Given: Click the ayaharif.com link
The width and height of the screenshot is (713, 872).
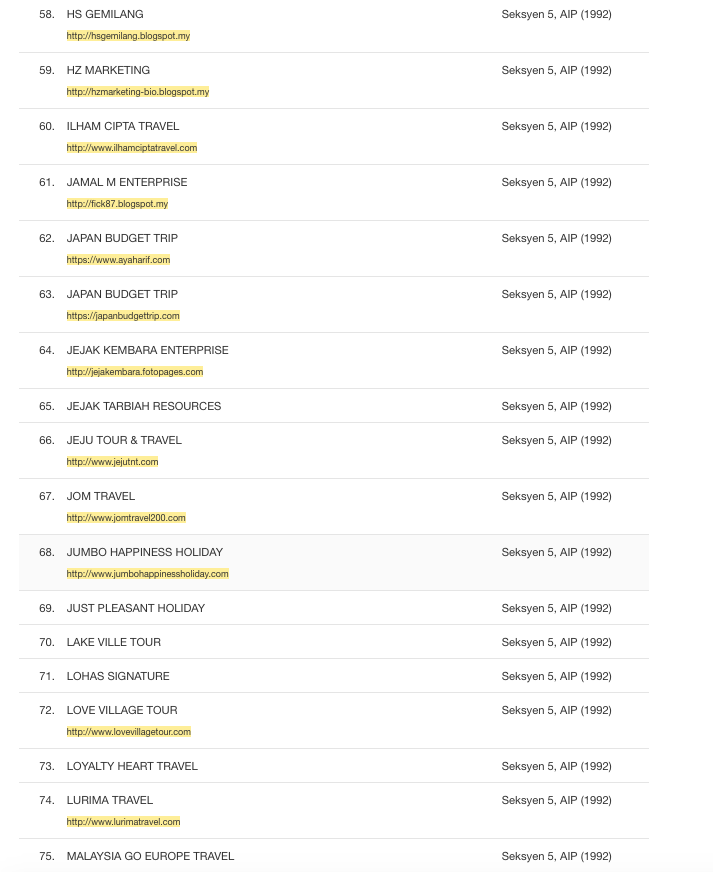Looking at the screenshot, I should coord(118,260).
